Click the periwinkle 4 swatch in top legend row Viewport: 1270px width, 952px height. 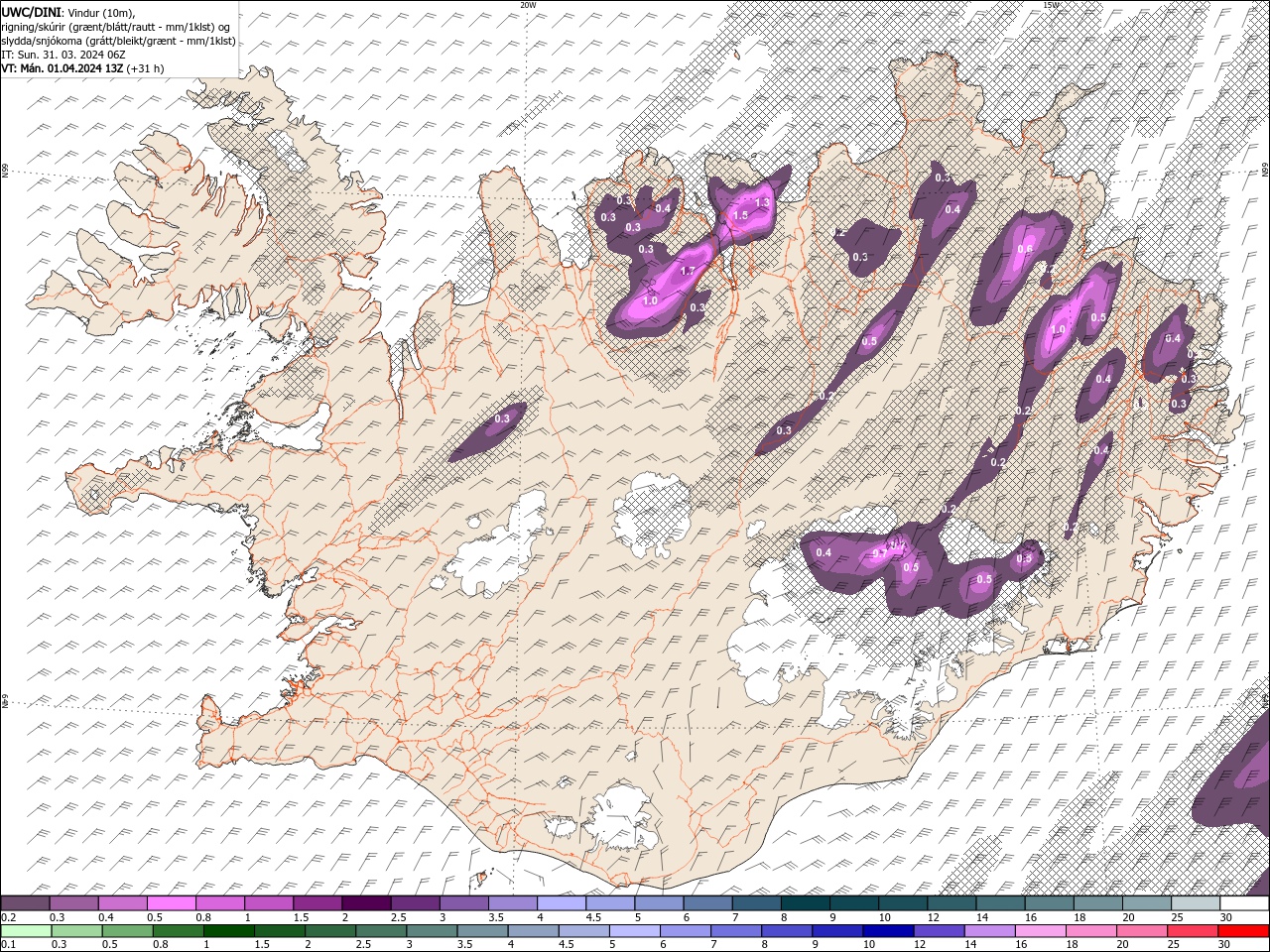tap(562, 903)
